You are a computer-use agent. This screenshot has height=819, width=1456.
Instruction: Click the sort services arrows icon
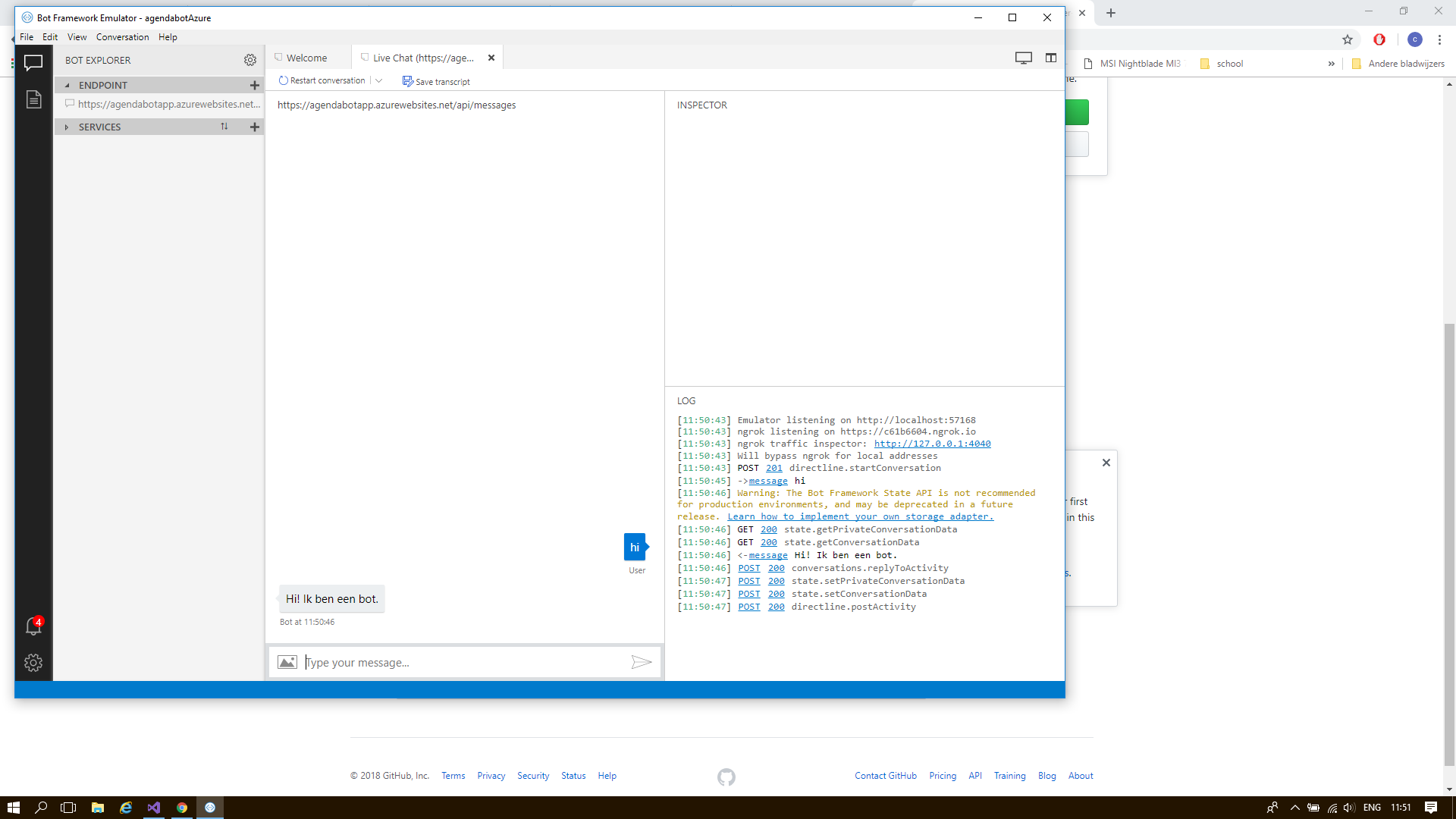pyautogui.click(x=224, y=127)
